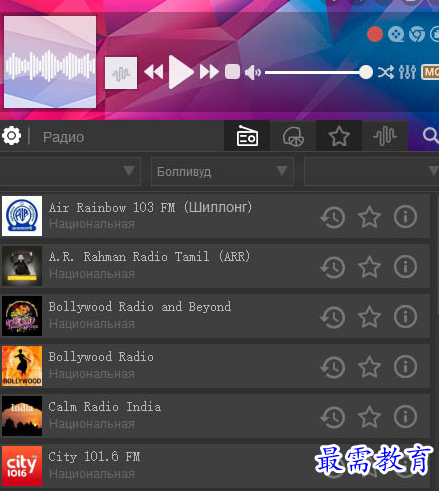Open the lemon-shaped tab icon
The image size is (439, 491).
pyautogui.click(x=293, y=136)
